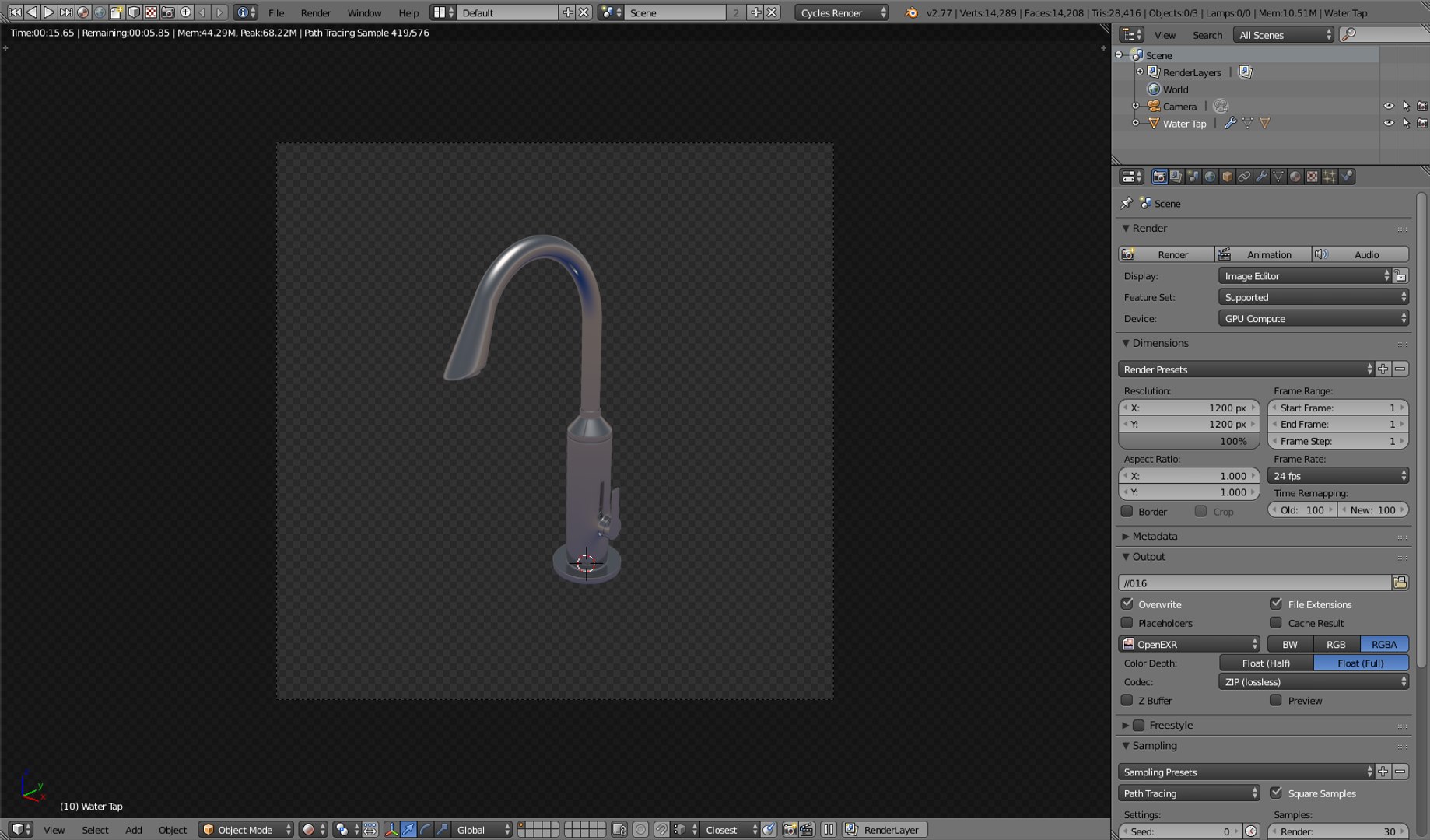Open the Mesh data properties tab (triangle icon)
This screenshot has width=1430, height=840.
pyautogui.click(x=1278, y=177)
